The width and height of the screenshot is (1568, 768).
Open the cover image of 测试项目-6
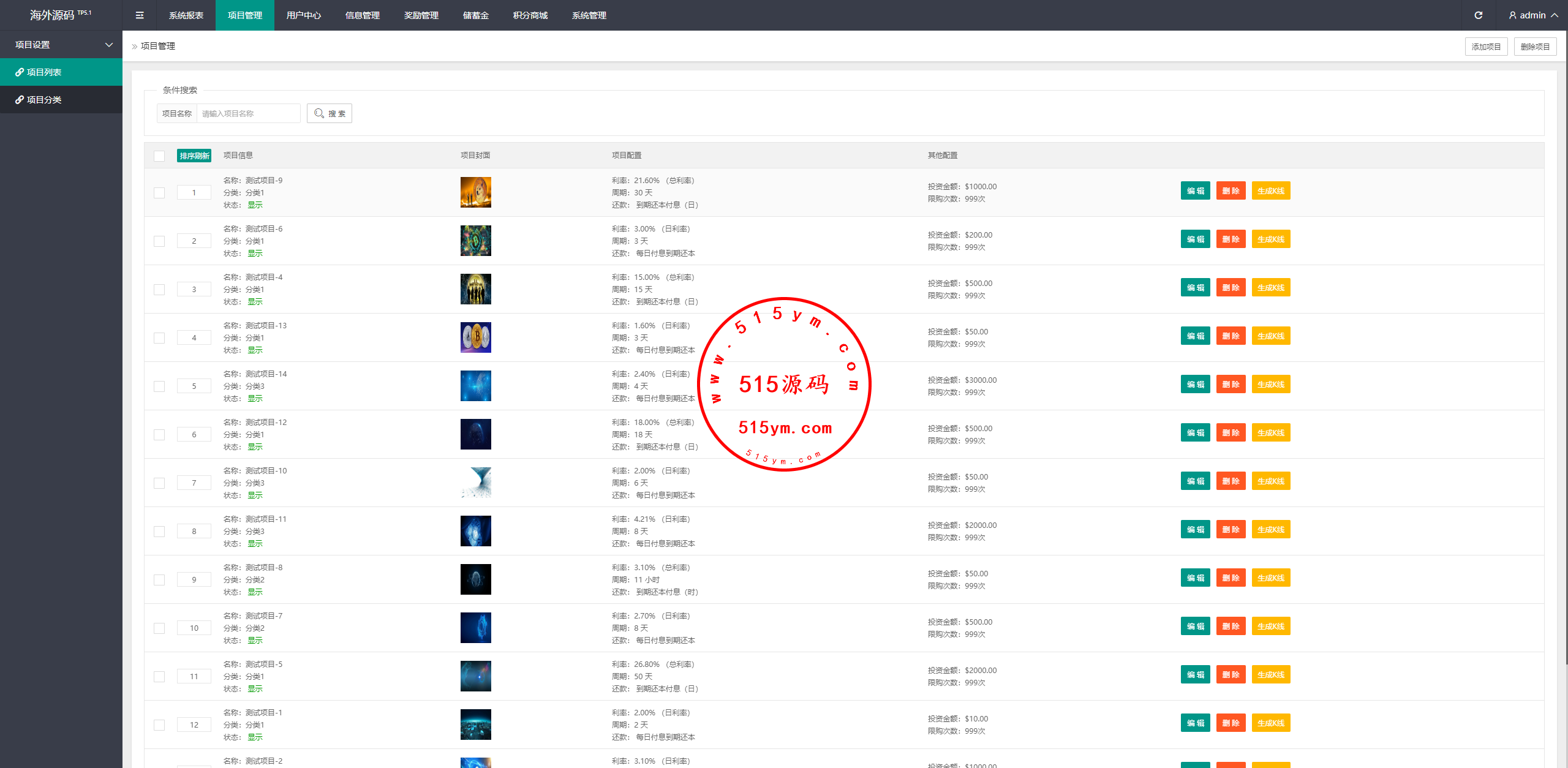pyautogui.click(x=475, y=241)
